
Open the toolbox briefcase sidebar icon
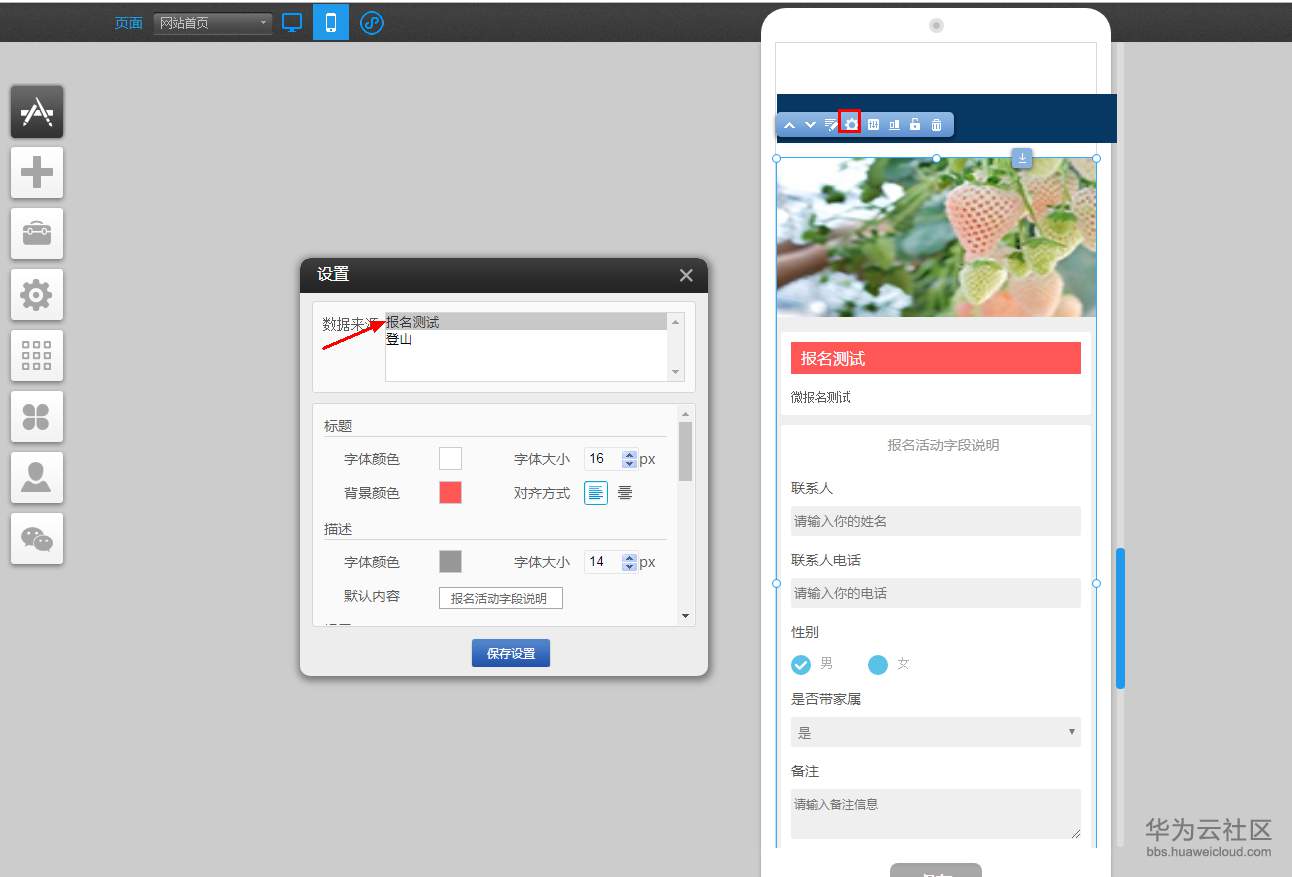(x=37, y=234)
